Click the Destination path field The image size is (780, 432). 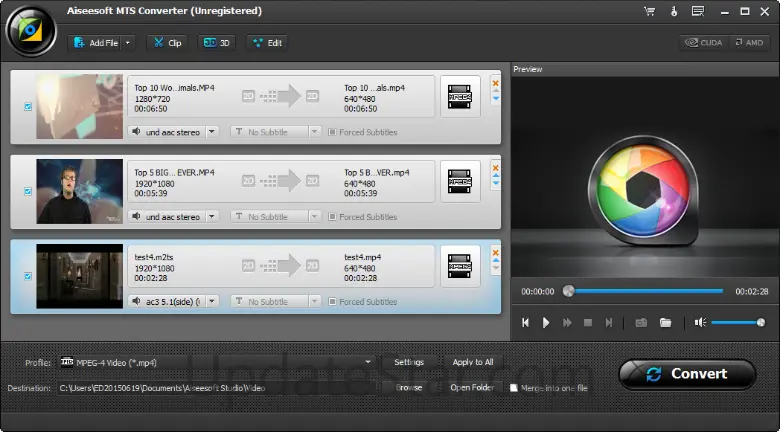216,388
